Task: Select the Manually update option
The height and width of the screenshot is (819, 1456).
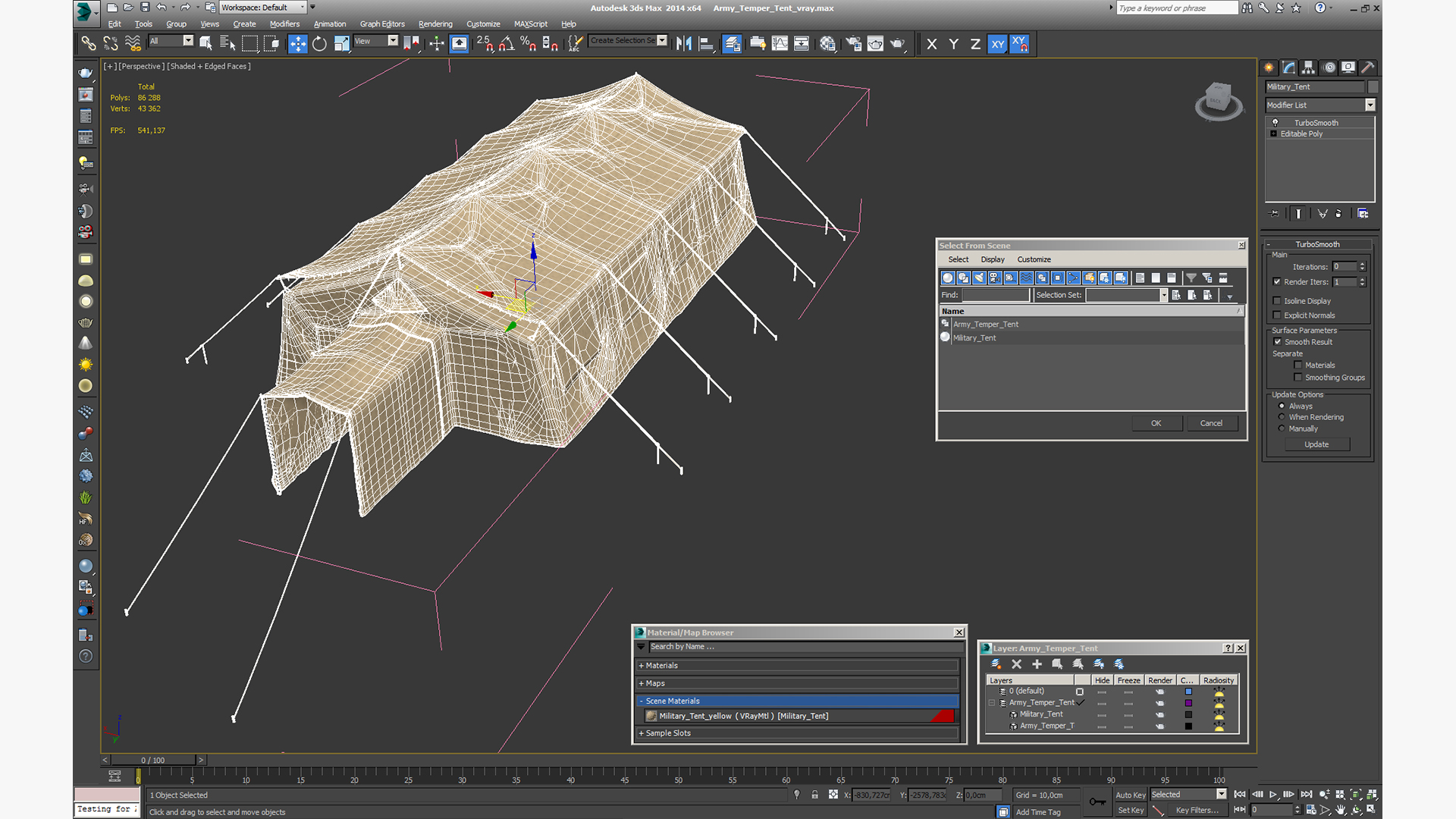Action: 1282,428
